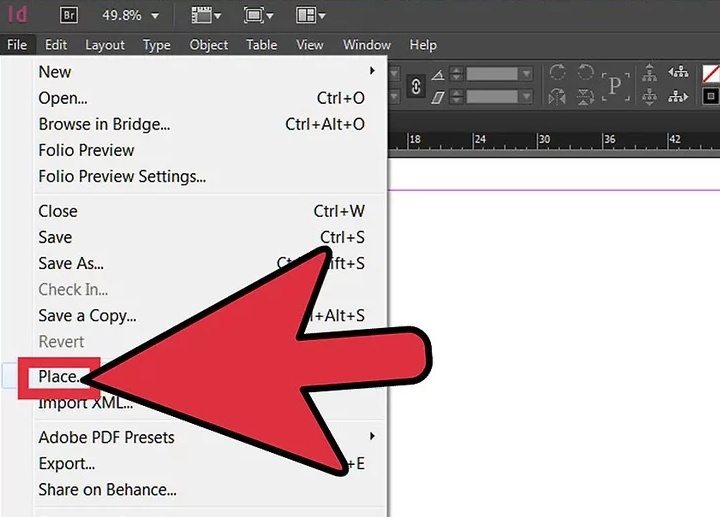
Task: Open the Edit menu
Action: point(56,45)
